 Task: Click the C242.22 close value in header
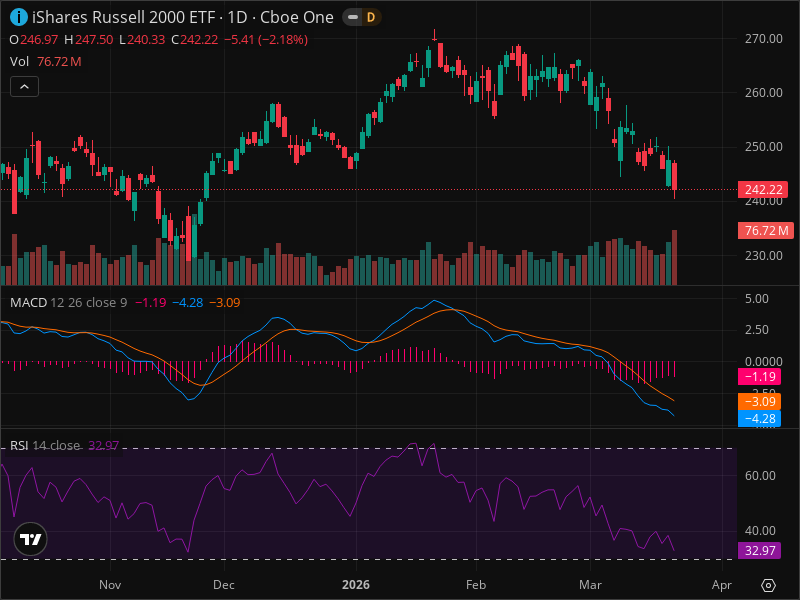click(194, 40)
